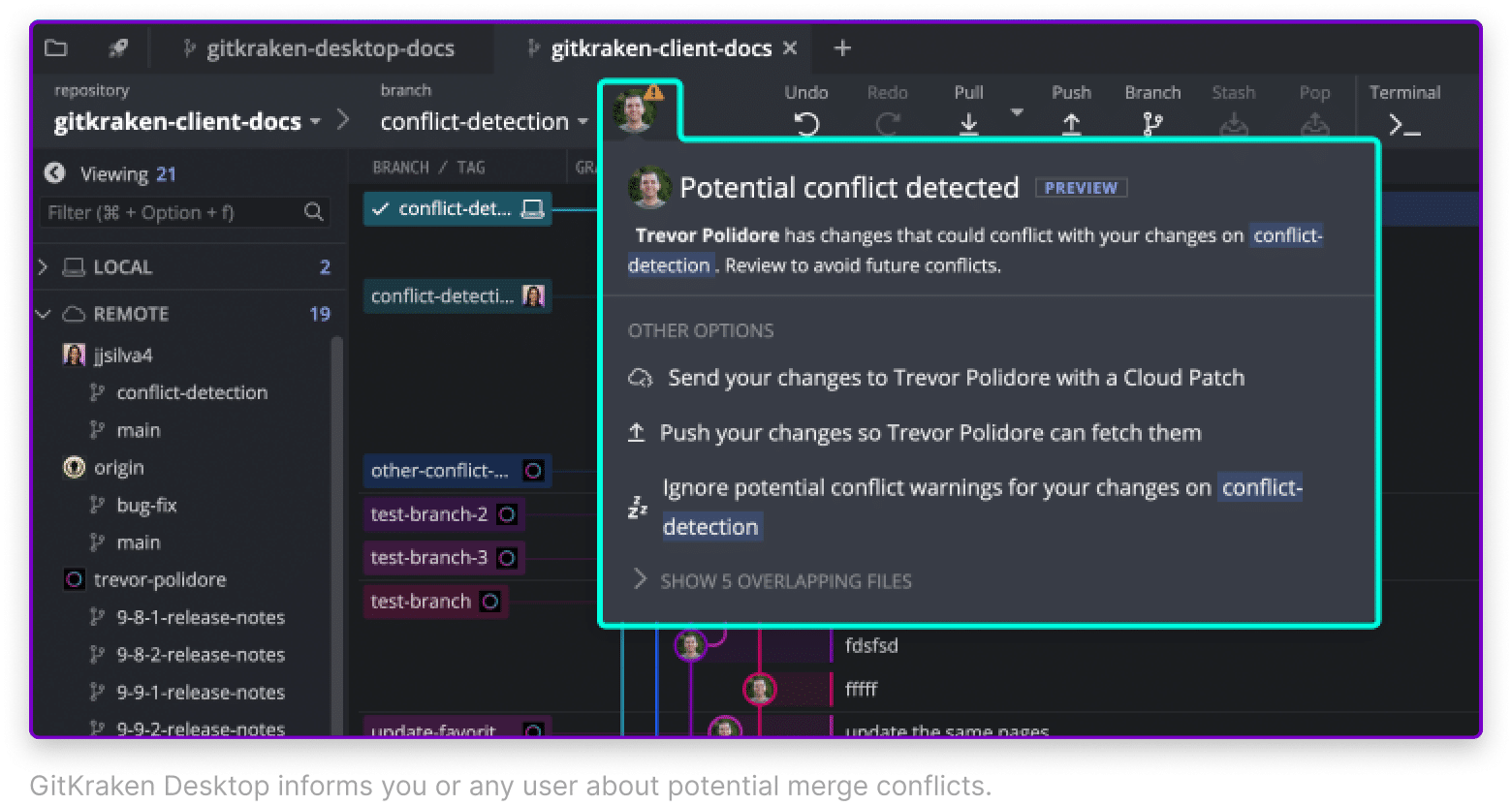Expand the LOCAL section
The width and height of the screenshot is (1512, 805).
43,267
